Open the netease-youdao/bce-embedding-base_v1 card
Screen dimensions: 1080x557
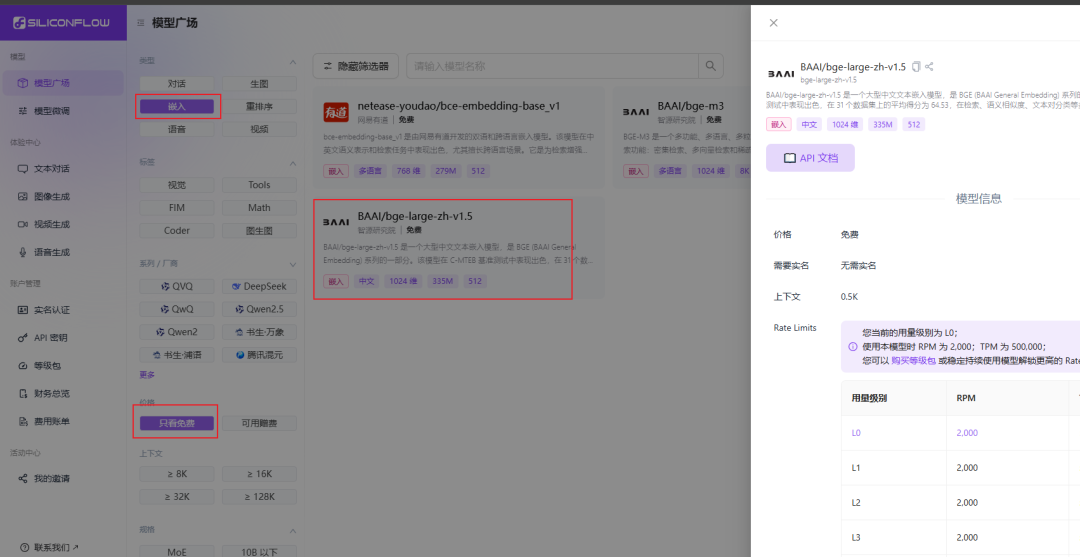[459, 138]
